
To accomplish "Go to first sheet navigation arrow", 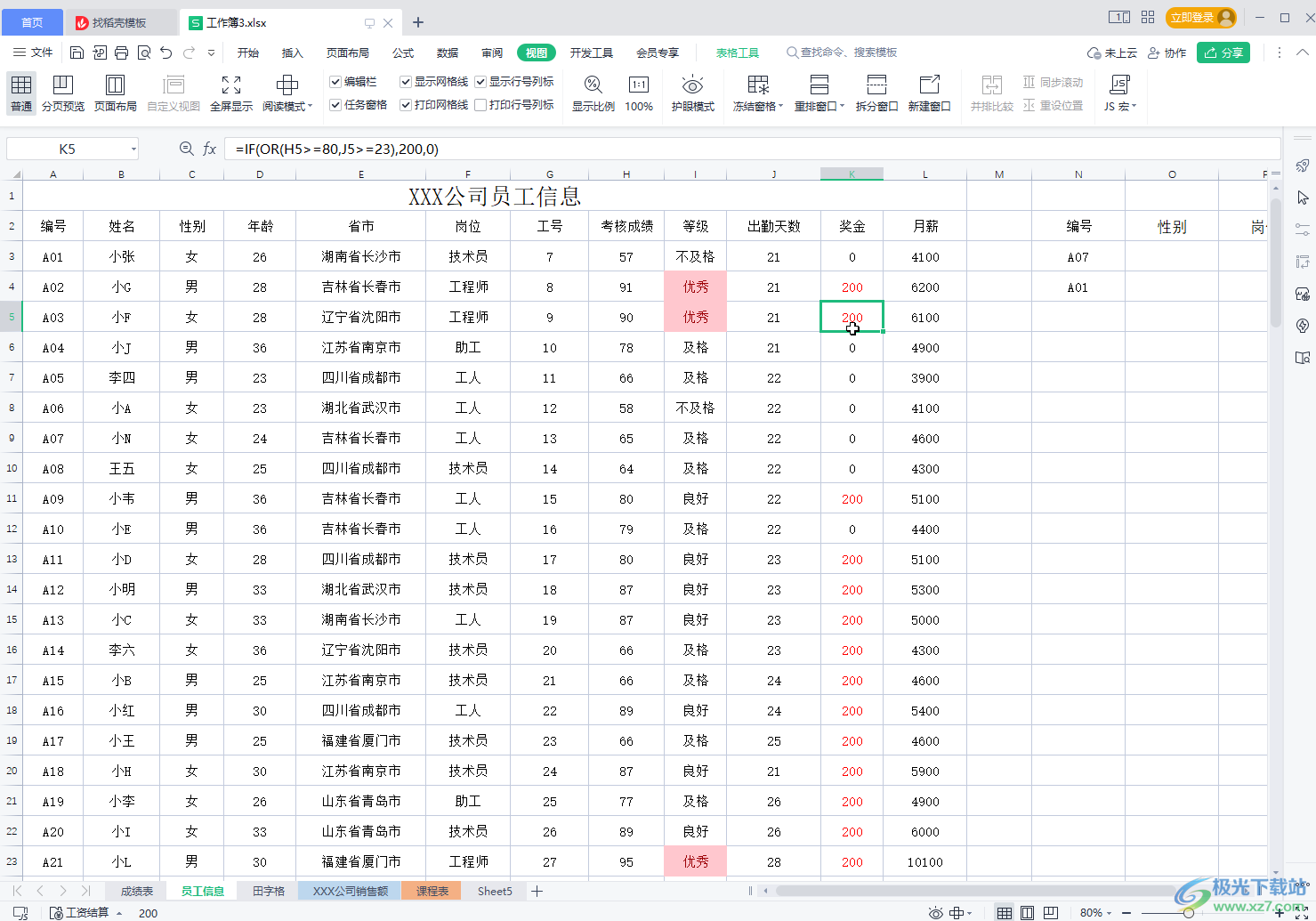I will coord(17,891).
